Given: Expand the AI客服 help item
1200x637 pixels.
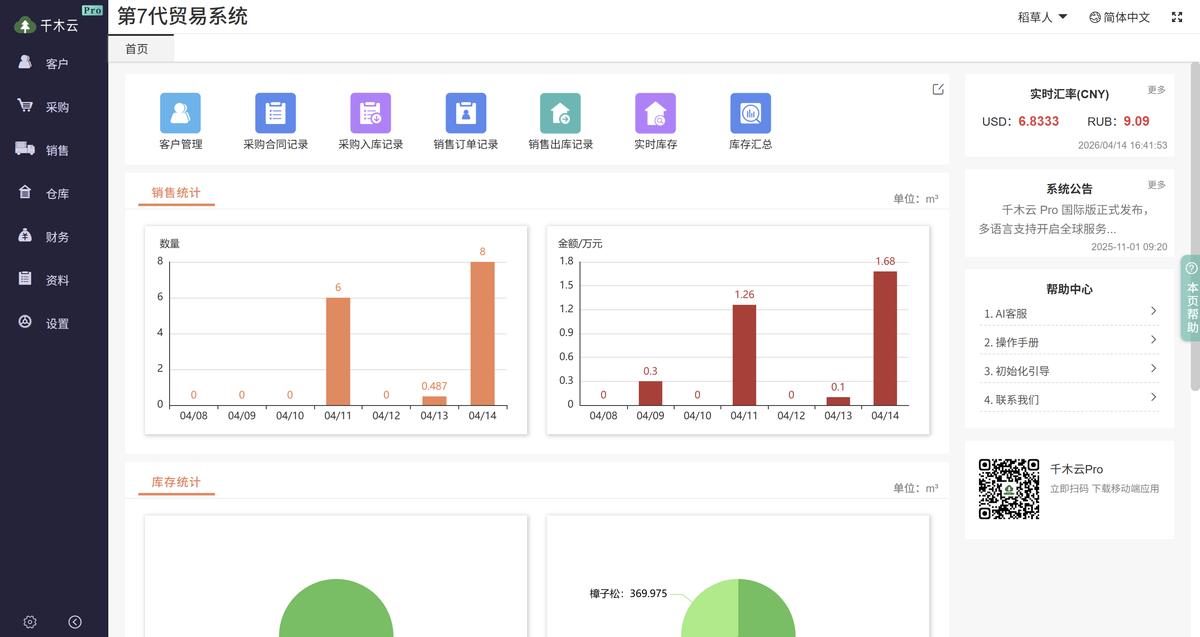Looking at the screenshot, I should (1068, 313).
